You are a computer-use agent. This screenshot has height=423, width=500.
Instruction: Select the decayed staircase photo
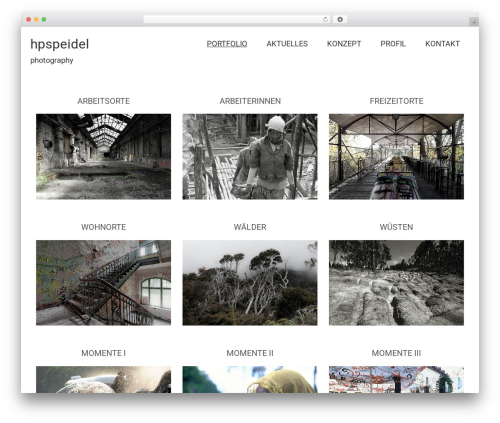pyautogui.click(x=104, y=283)
